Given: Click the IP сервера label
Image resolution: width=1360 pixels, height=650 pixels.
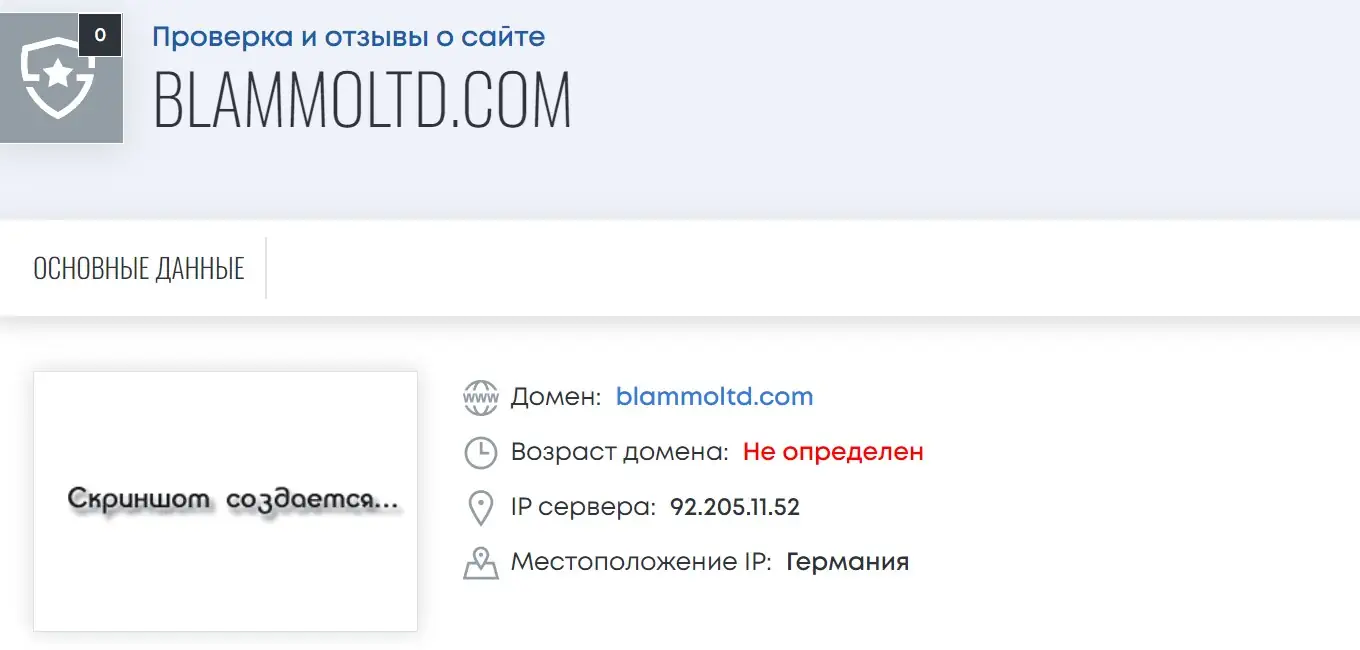Looking at the screenshot, I should tap(583, 507).
